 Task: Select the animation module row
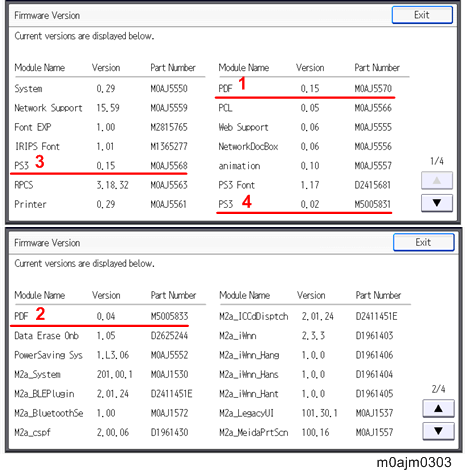[x=305, y=166]
